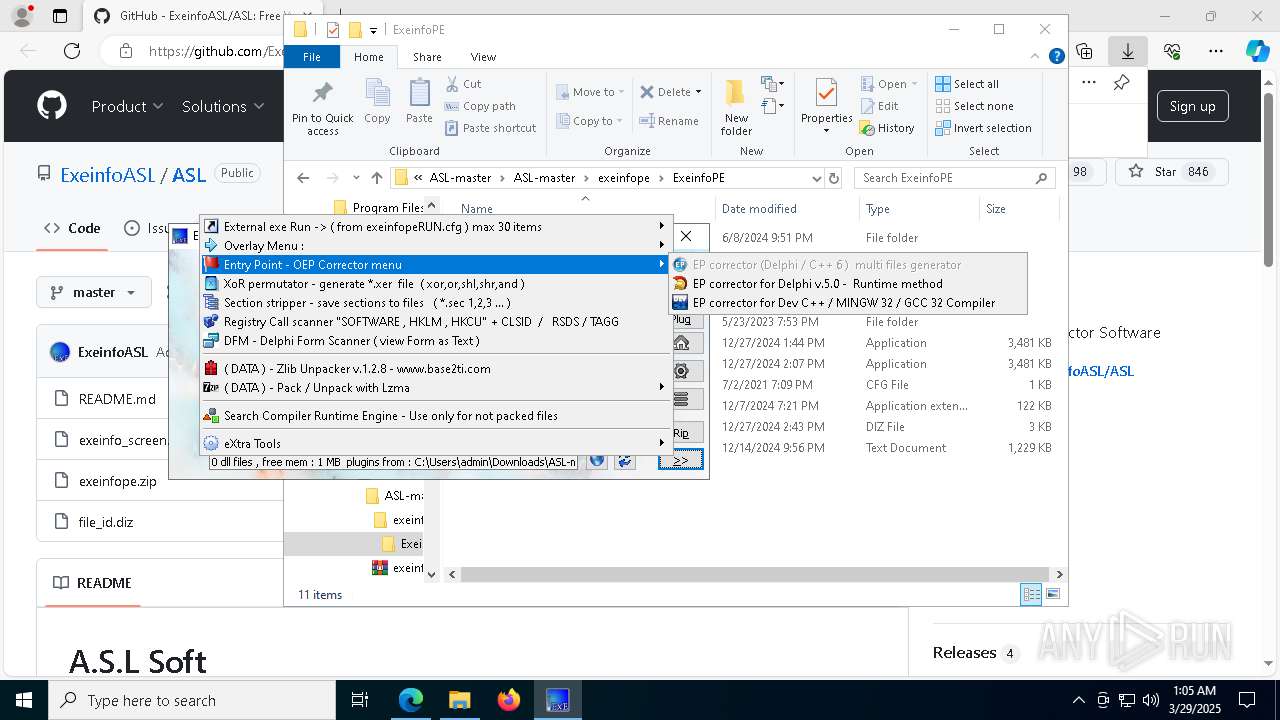The width and height of the screenshot is (1280, 720).
Task: Refresh the Explorer folder view
Action: tap(834, 178)
